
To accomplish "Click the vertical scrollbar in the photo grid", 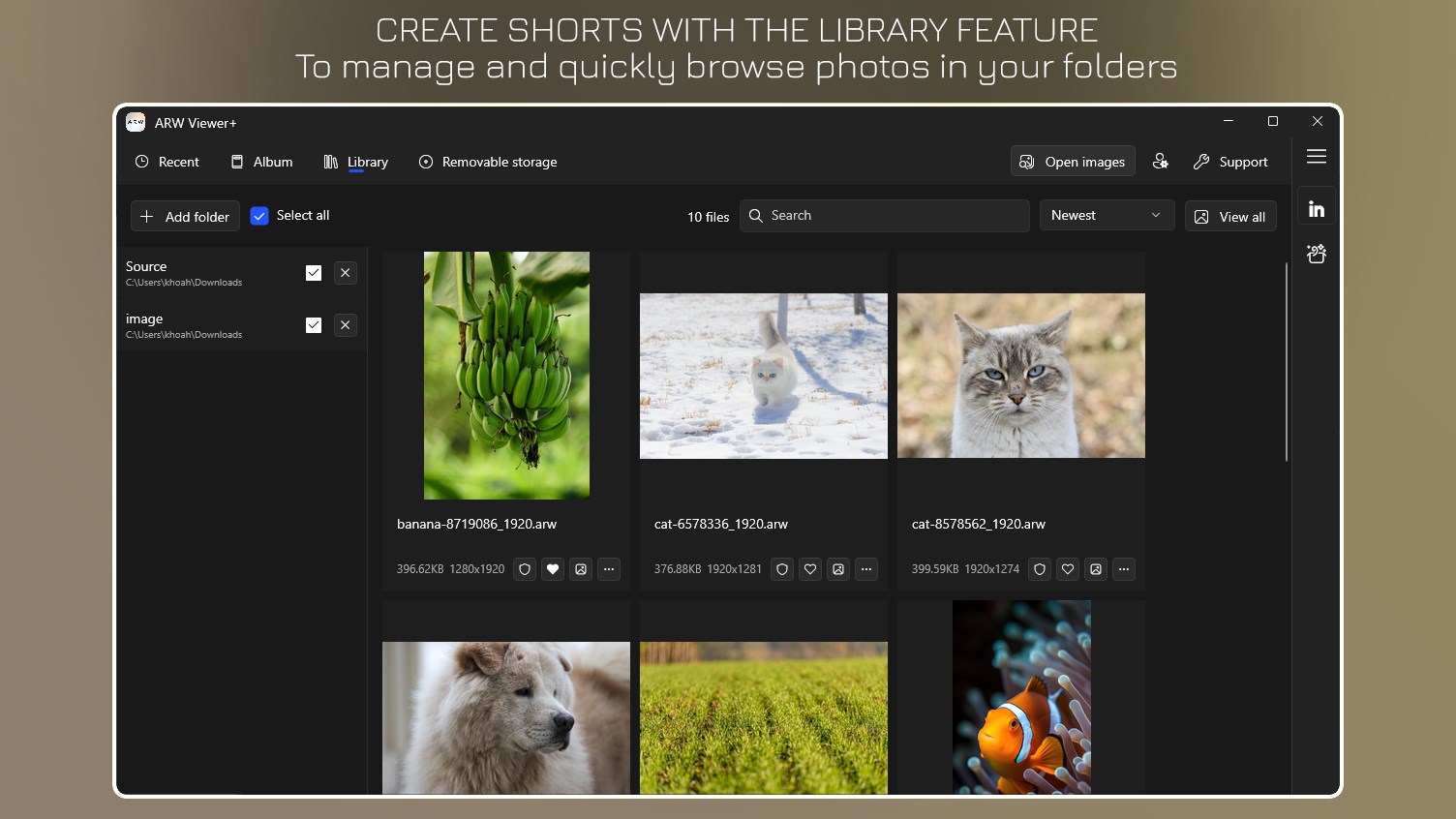I will [1287, 362].
